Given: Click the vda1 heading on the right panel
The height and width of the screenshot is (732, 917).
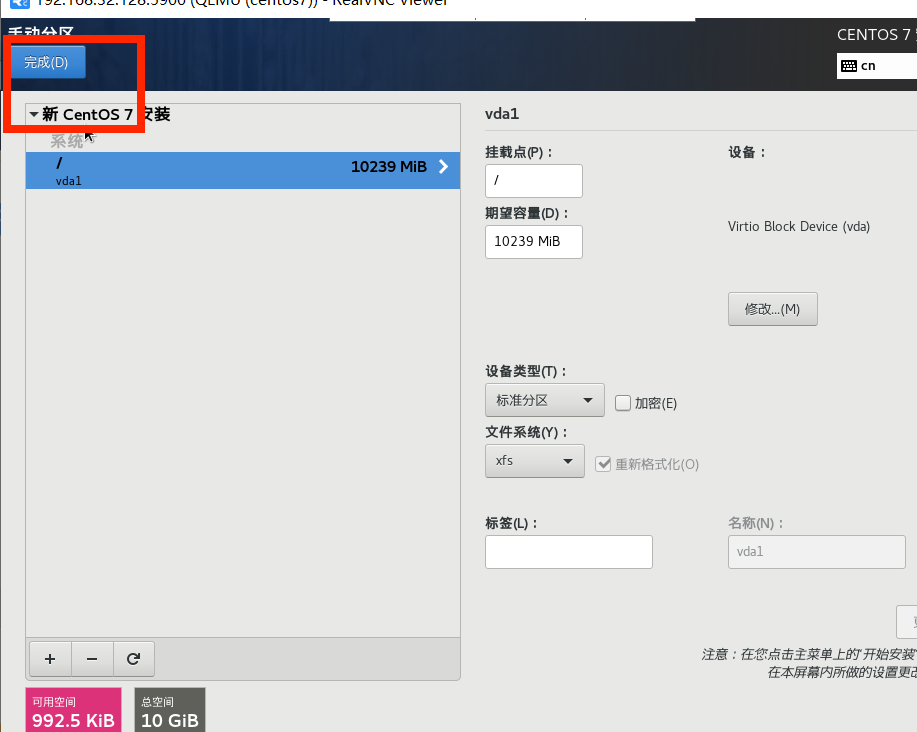Looking at the screenshot, I should coord(502,113).
